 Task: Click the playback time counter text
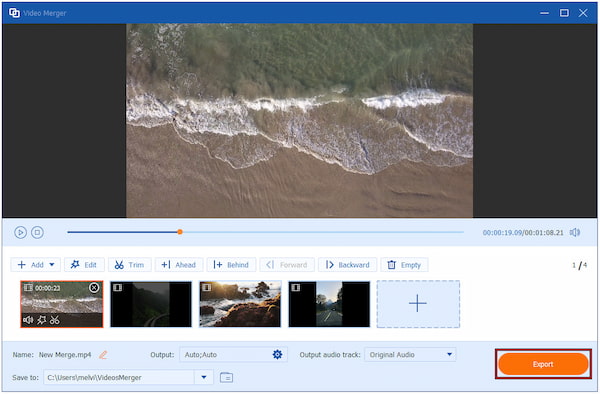(523, 233)
